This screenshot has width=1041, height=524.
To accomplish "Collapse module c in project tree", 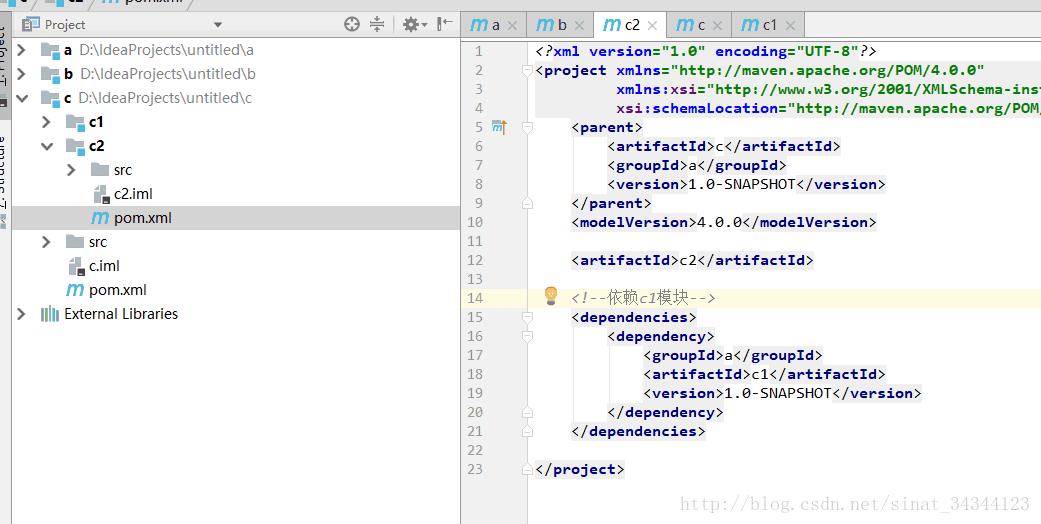I will (x=22, y=98).
